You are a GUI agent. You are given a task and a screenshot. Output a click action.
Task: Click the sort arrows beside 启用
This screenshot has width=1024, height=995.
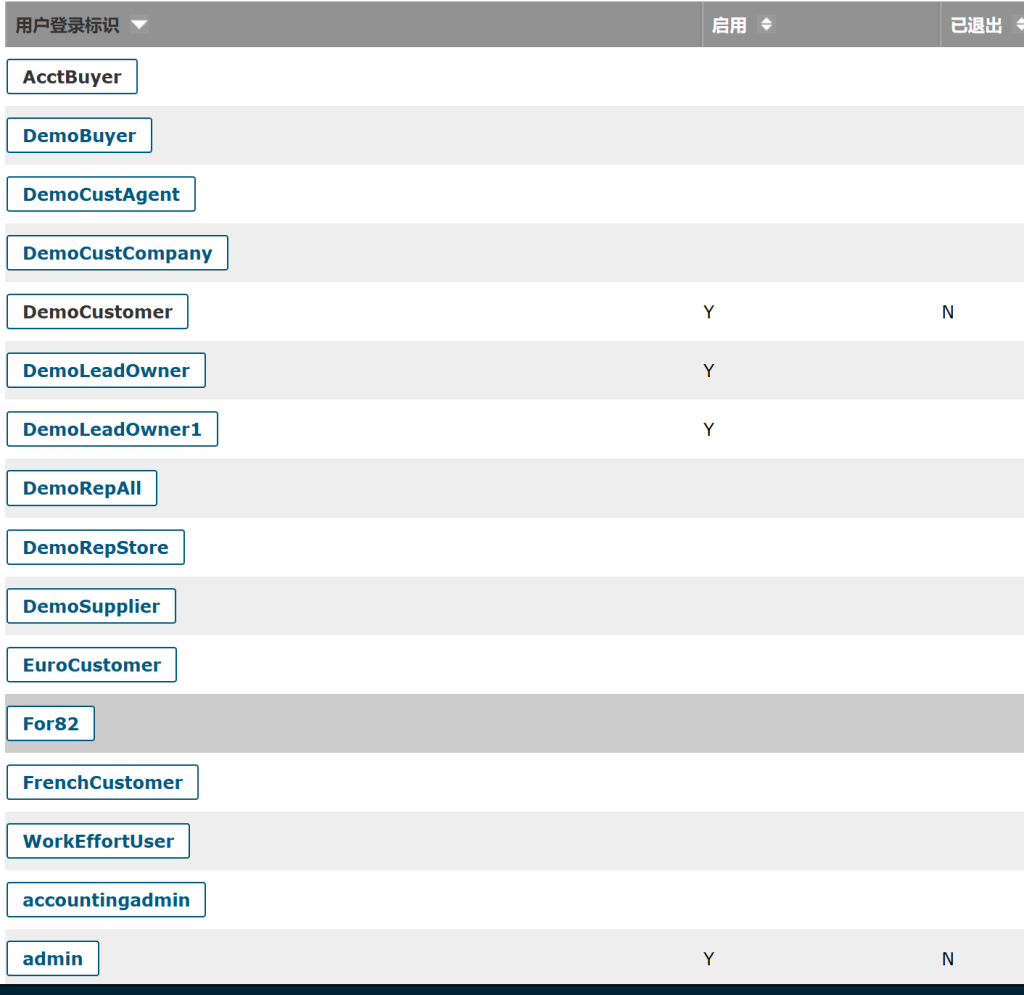coord(766,25)
